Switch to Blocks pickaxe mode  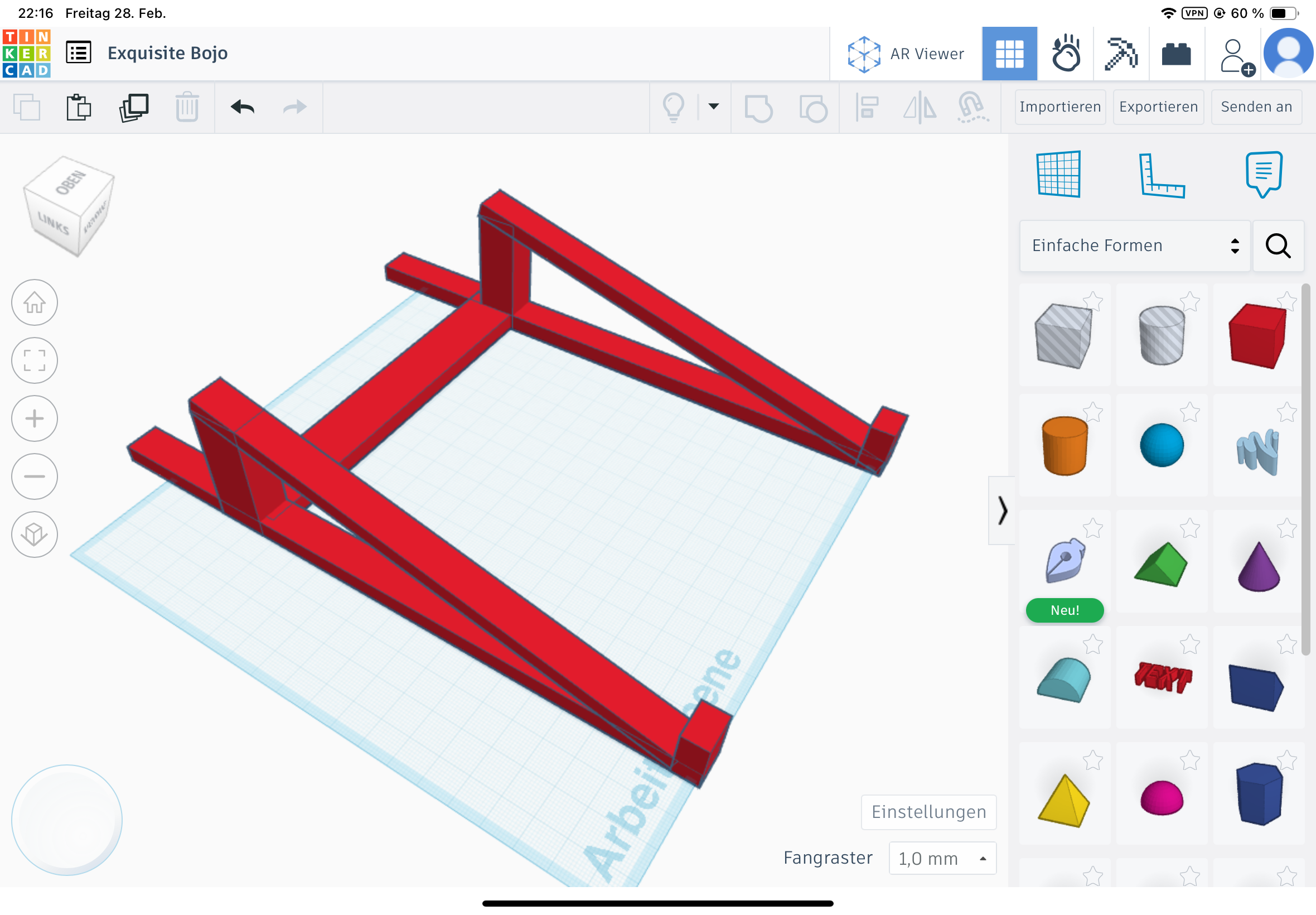click(x=1121, y=54)
